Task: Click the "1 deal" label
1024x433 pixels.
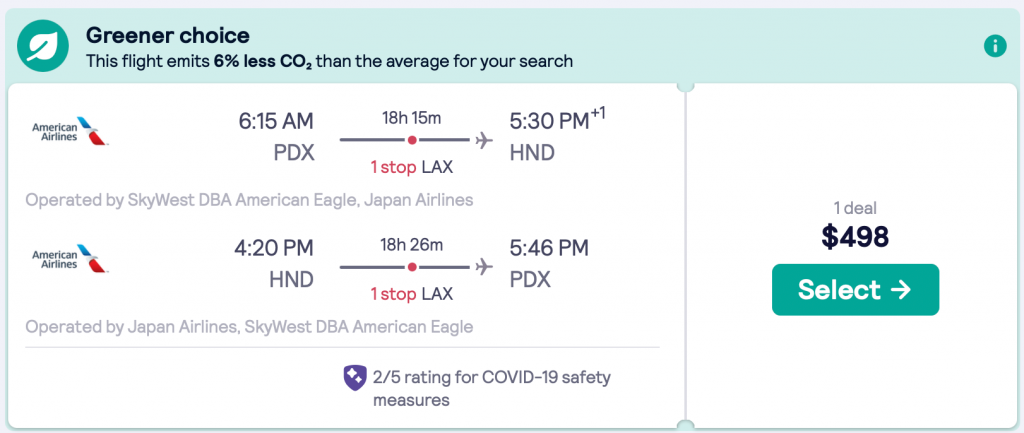Action: (x=855, y=207)
